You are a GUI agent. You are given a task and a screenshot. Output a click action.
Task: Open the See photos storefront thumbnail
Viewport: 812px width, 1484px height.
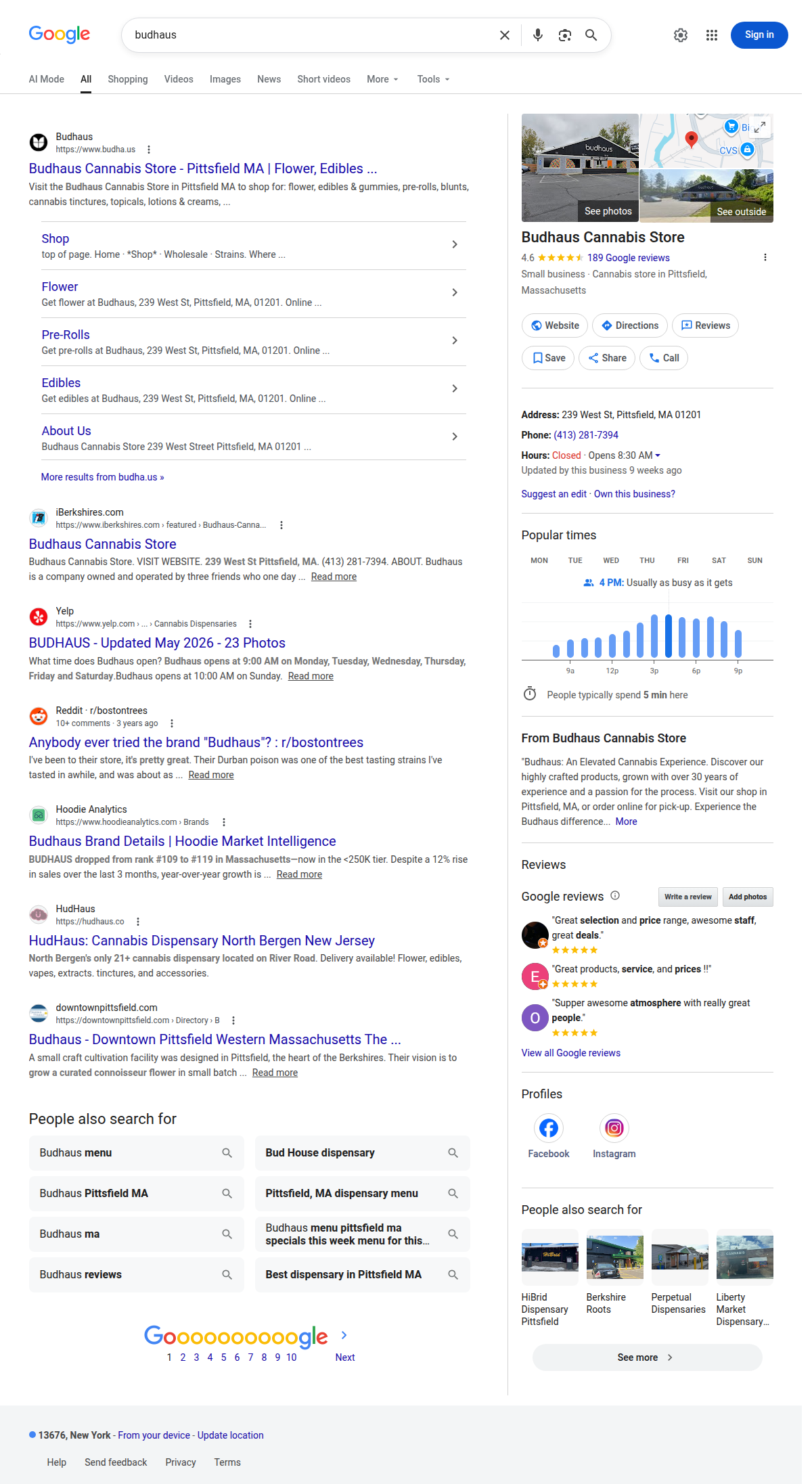(580, 168)
